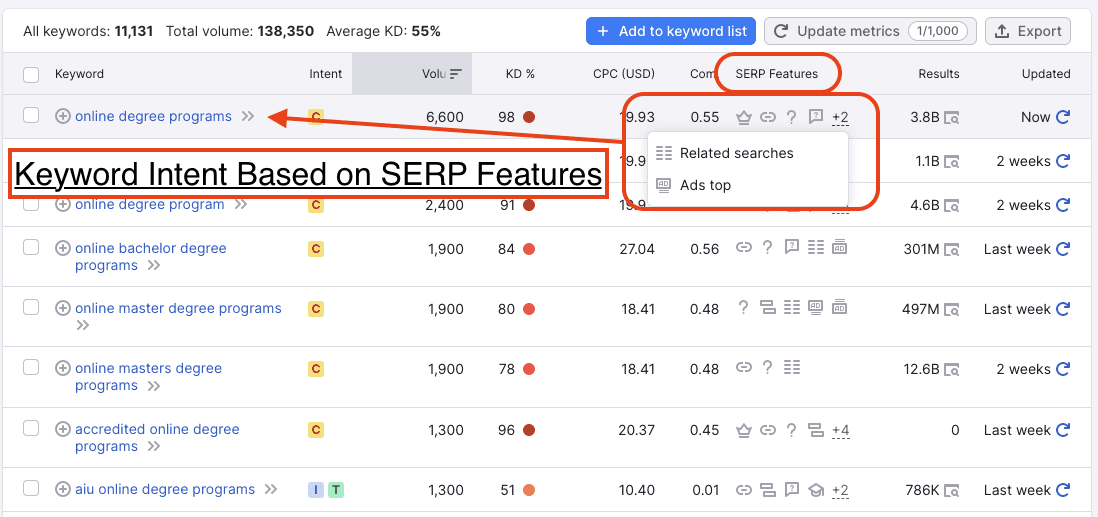Select checkbox for online masters degree programs
Screen dimensions: 1098x517
click(x=31, y=368)
